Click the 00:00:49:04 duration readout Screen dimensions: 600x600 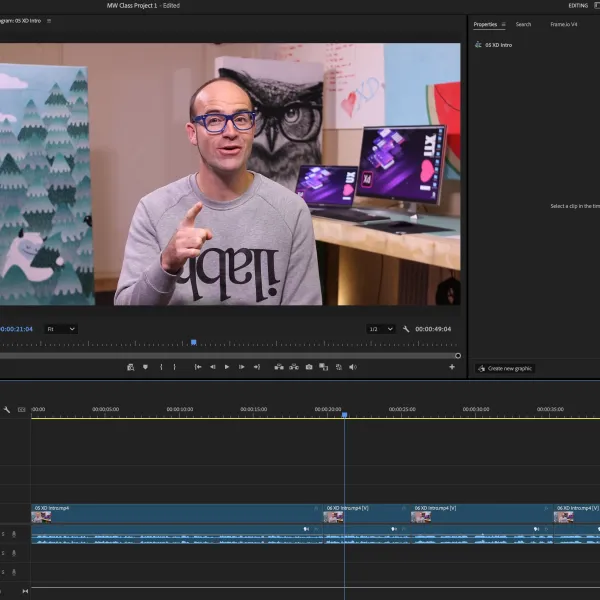point(433,329)
